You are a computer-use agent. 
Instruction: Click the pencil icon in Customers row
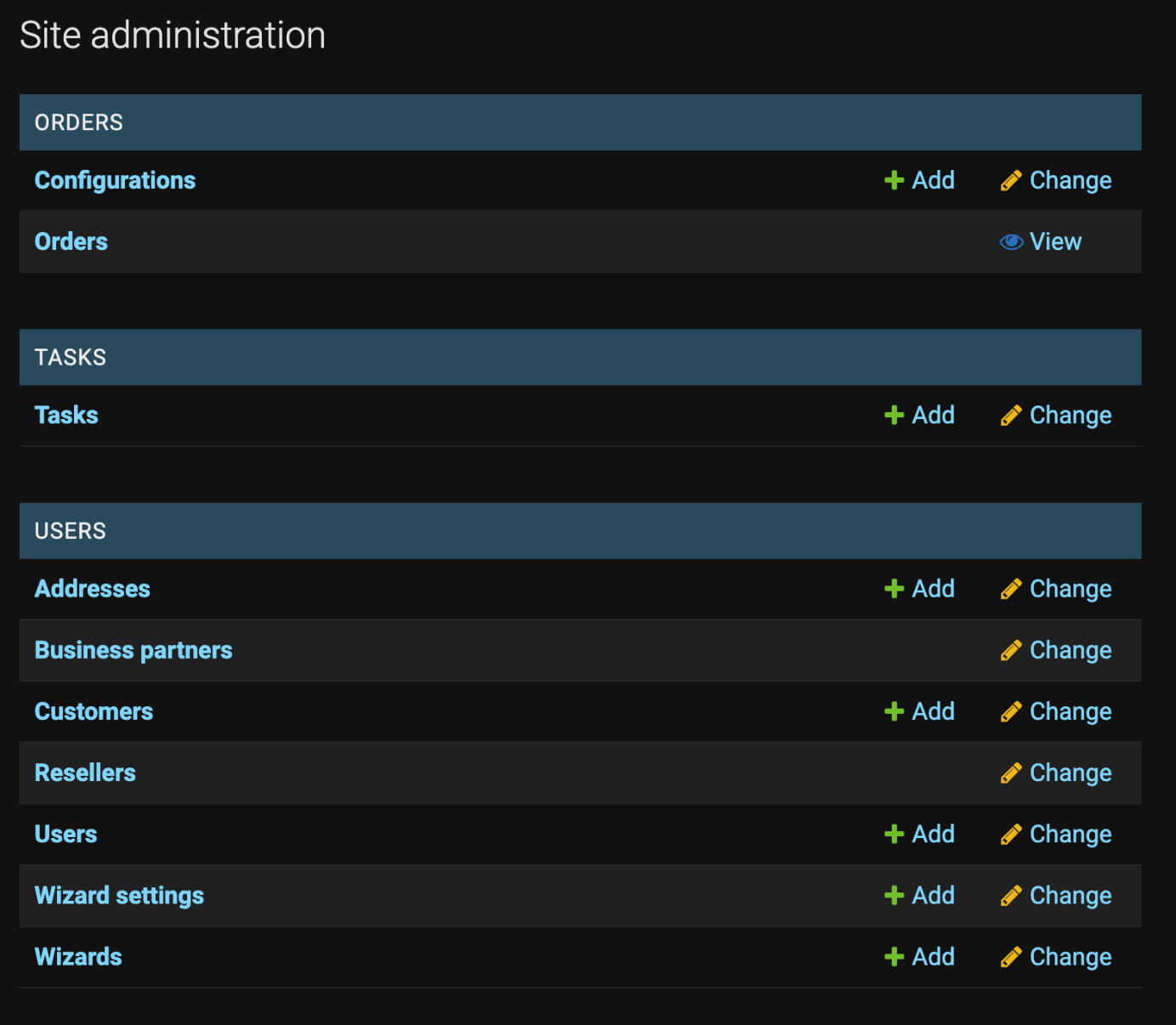[1011, 711]
